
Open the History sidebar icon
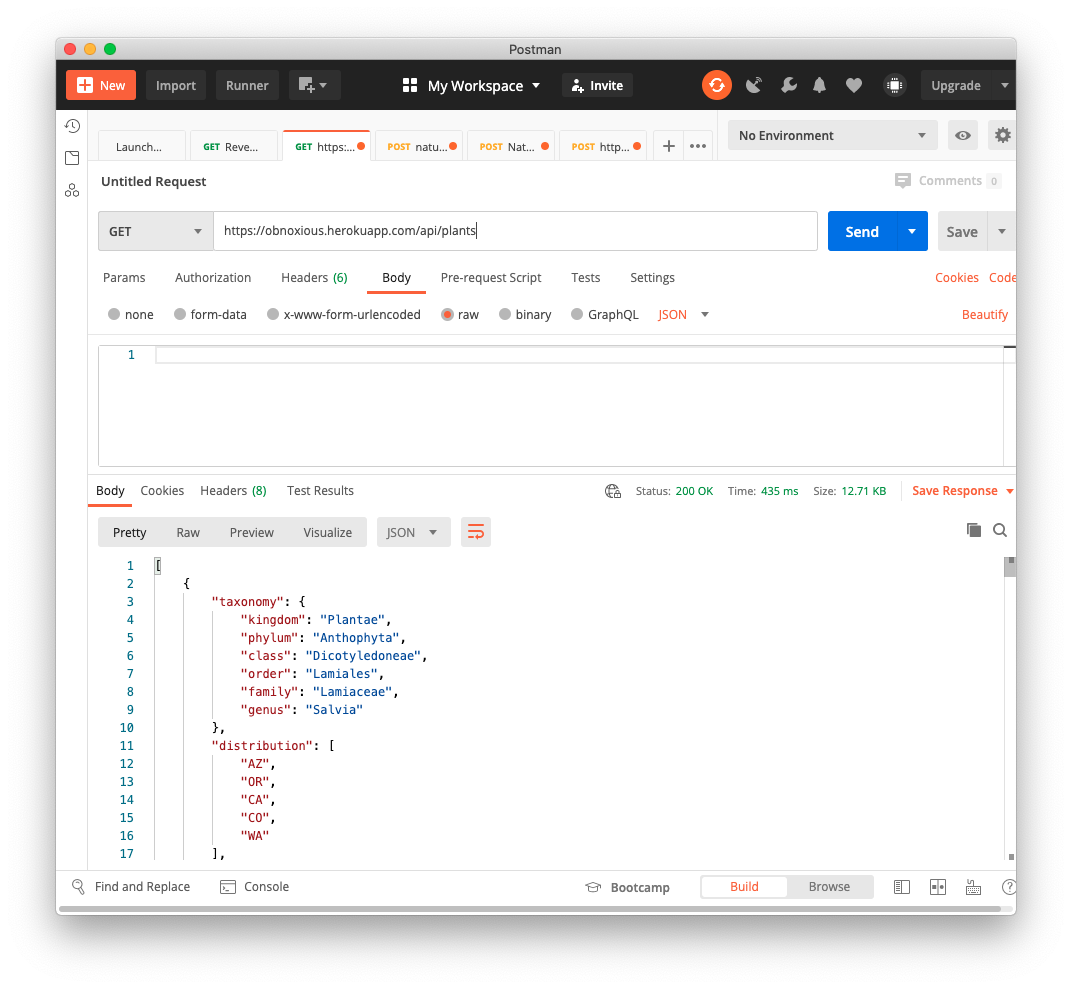(x=72, y=126)
